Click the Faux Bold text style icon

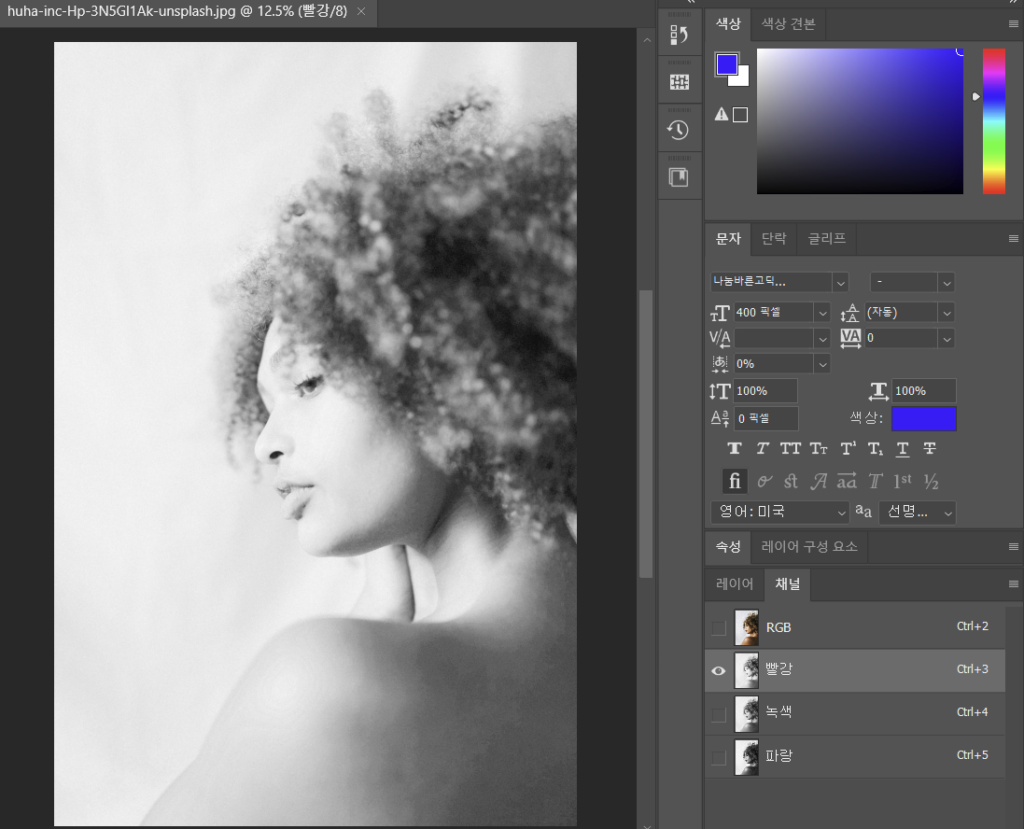click(734, 449)
